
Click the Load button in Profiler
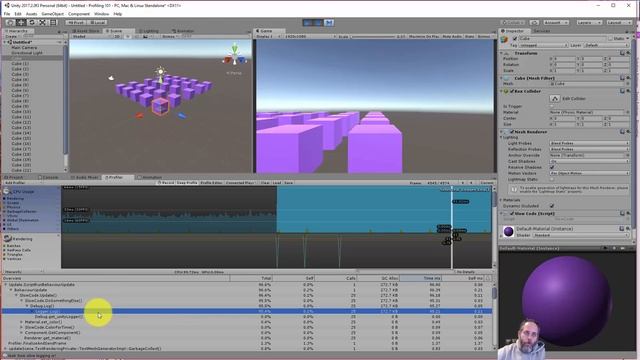(277, 183)
